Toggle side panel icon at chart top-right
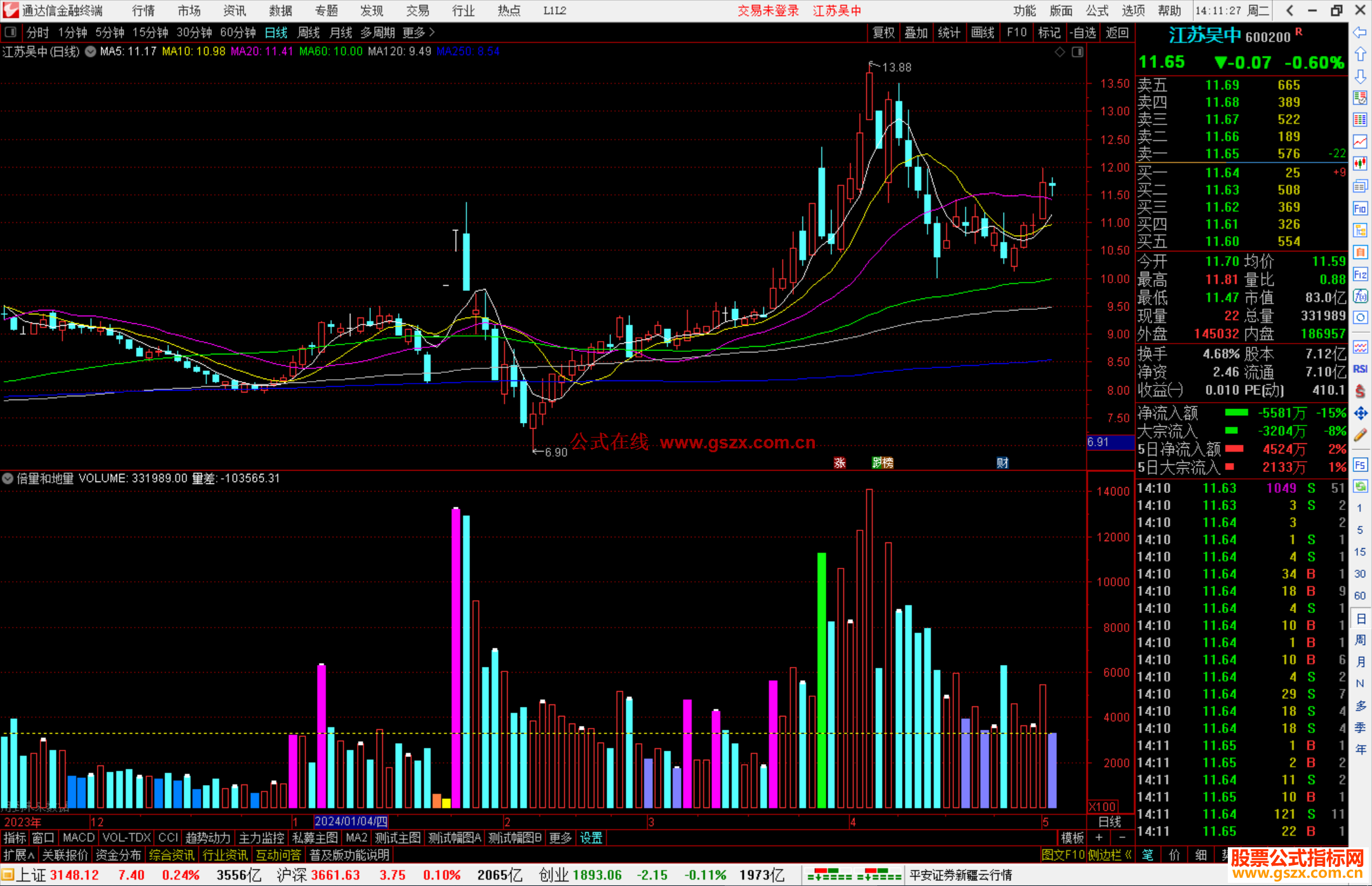Viewport: 1372px width, 886px height. click(x=1078, y=52)
